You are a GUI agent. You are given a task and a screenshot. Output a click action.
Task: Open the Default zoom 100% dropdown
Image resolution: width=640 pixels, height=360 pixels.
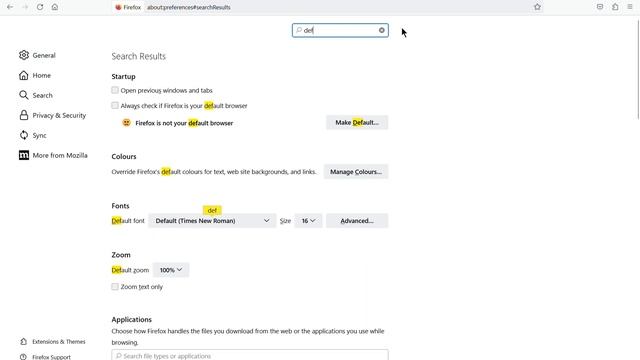click(x=171, y=270)
